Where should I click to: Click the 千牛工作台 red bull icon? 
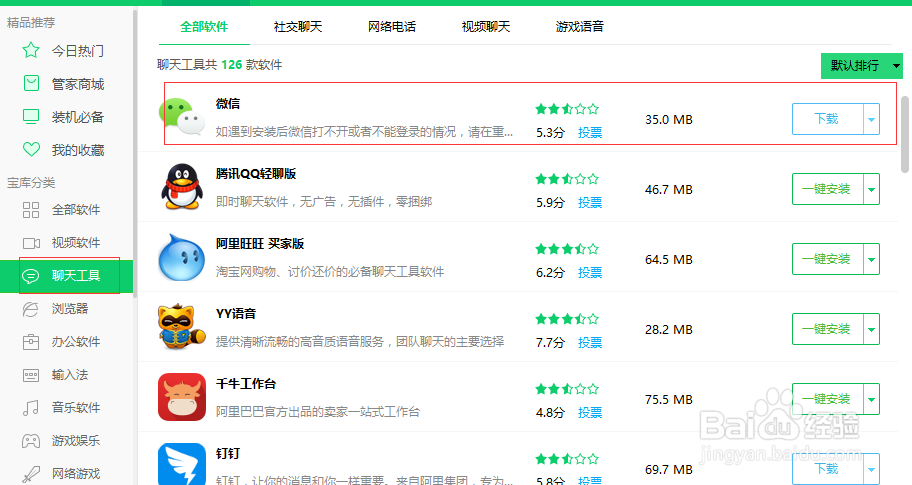(x=182, y=397)
